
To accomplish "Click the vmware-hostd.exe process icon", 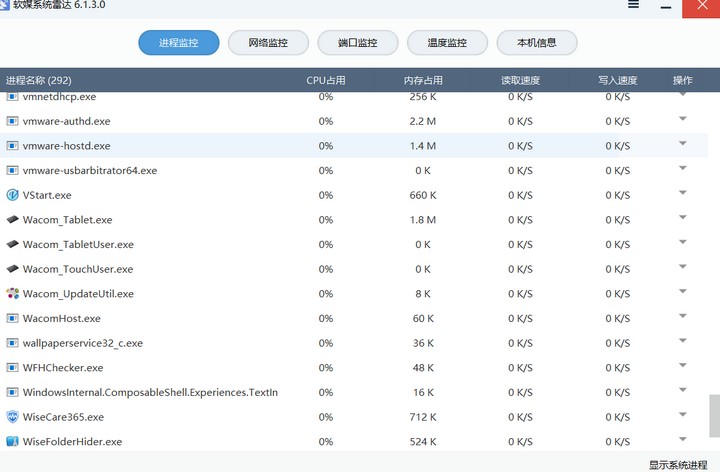I will coord(13,146).
